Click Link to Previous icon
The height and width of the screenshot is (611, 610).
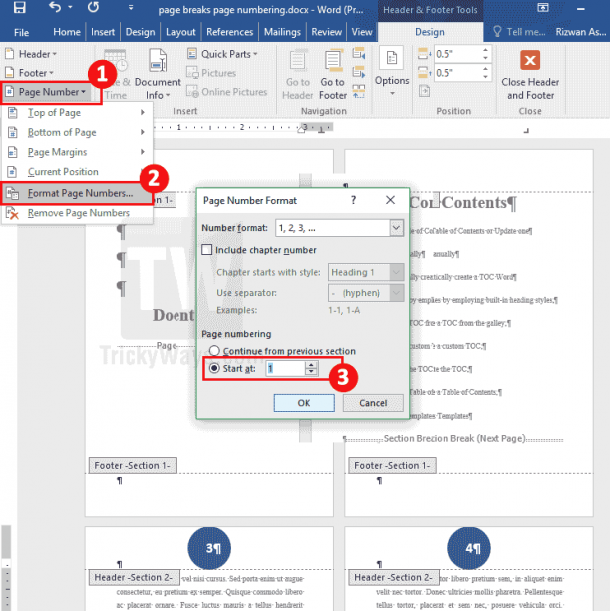tap(359, 92)
